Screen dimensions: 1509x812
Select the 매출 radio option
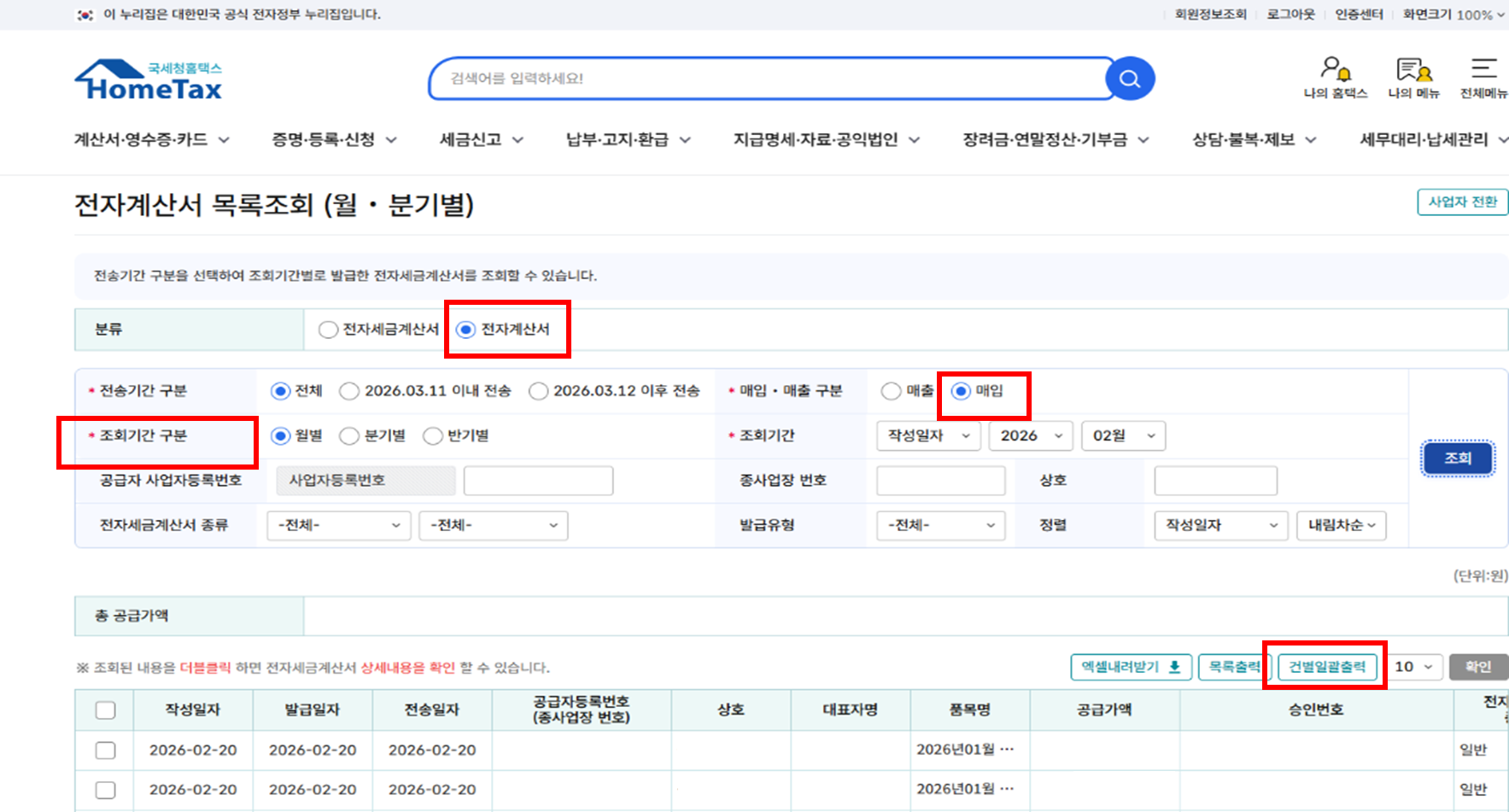(891, 391)
